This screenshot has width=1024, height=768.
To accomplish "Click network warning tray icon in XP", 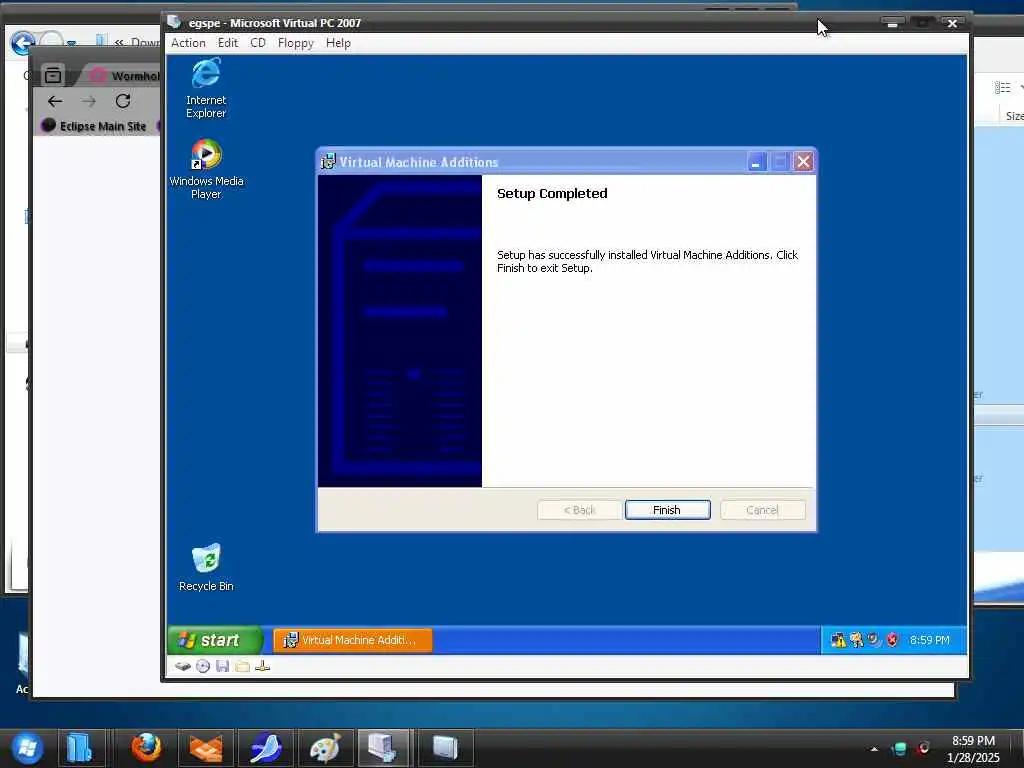I will [x=838, y=640].
